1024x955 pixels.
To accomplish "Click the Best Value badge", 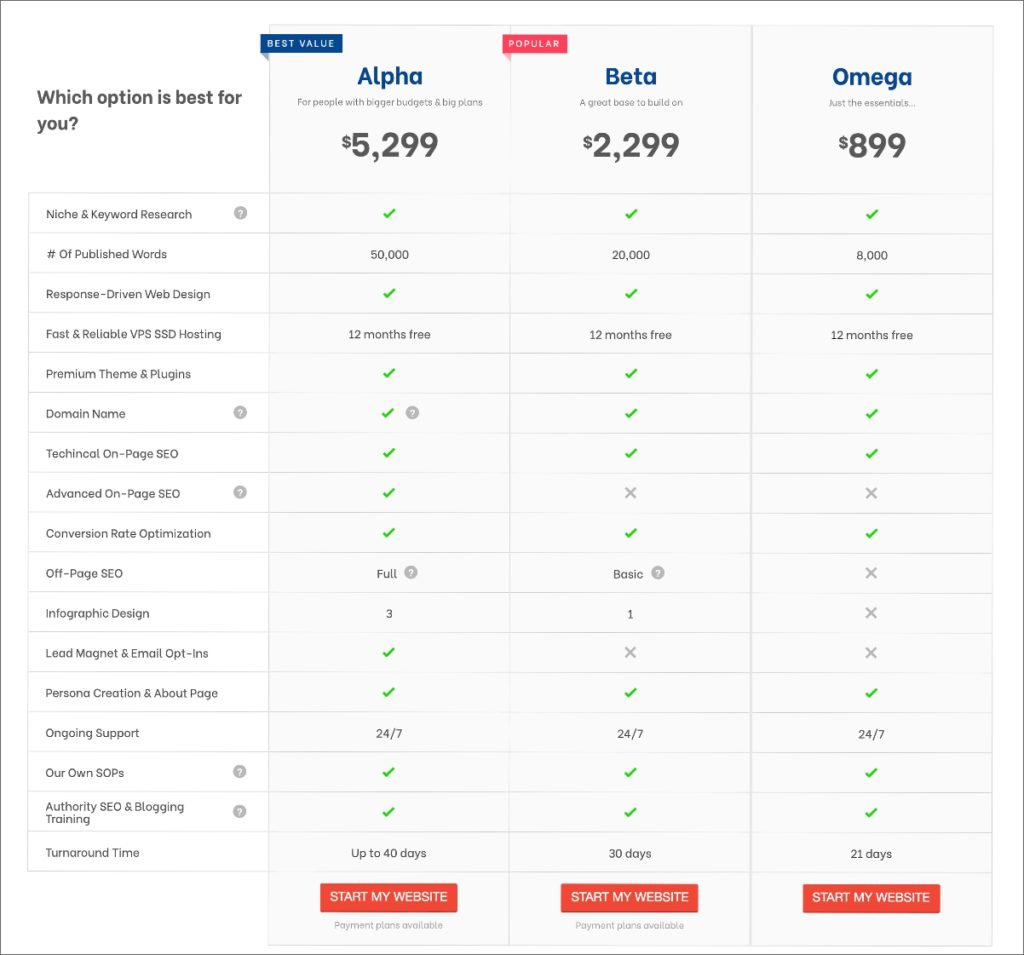I will pos(302,44).
